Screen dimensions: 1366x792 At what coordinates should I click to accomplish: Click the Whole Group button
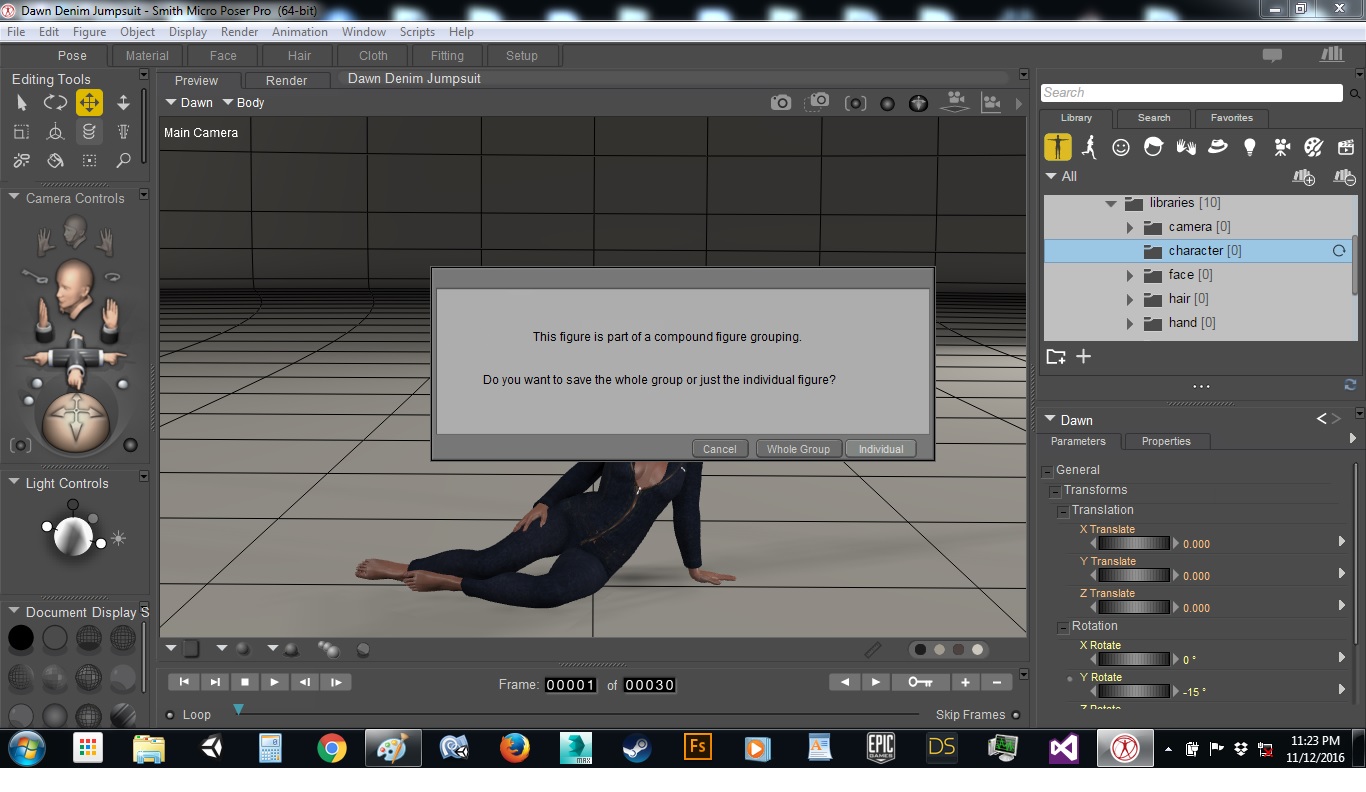[x=798, y=449]
